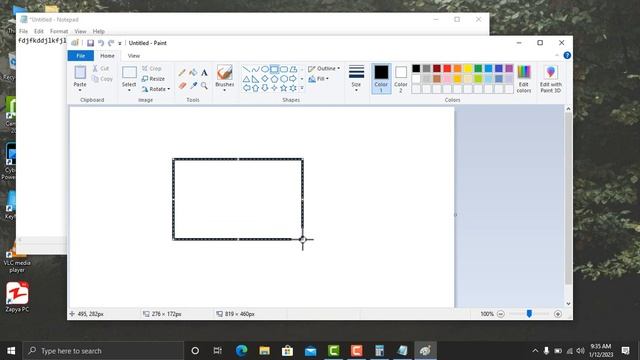Click the Redo arrow in title bar
Viewport: 640px width, 360px height.
111,43
